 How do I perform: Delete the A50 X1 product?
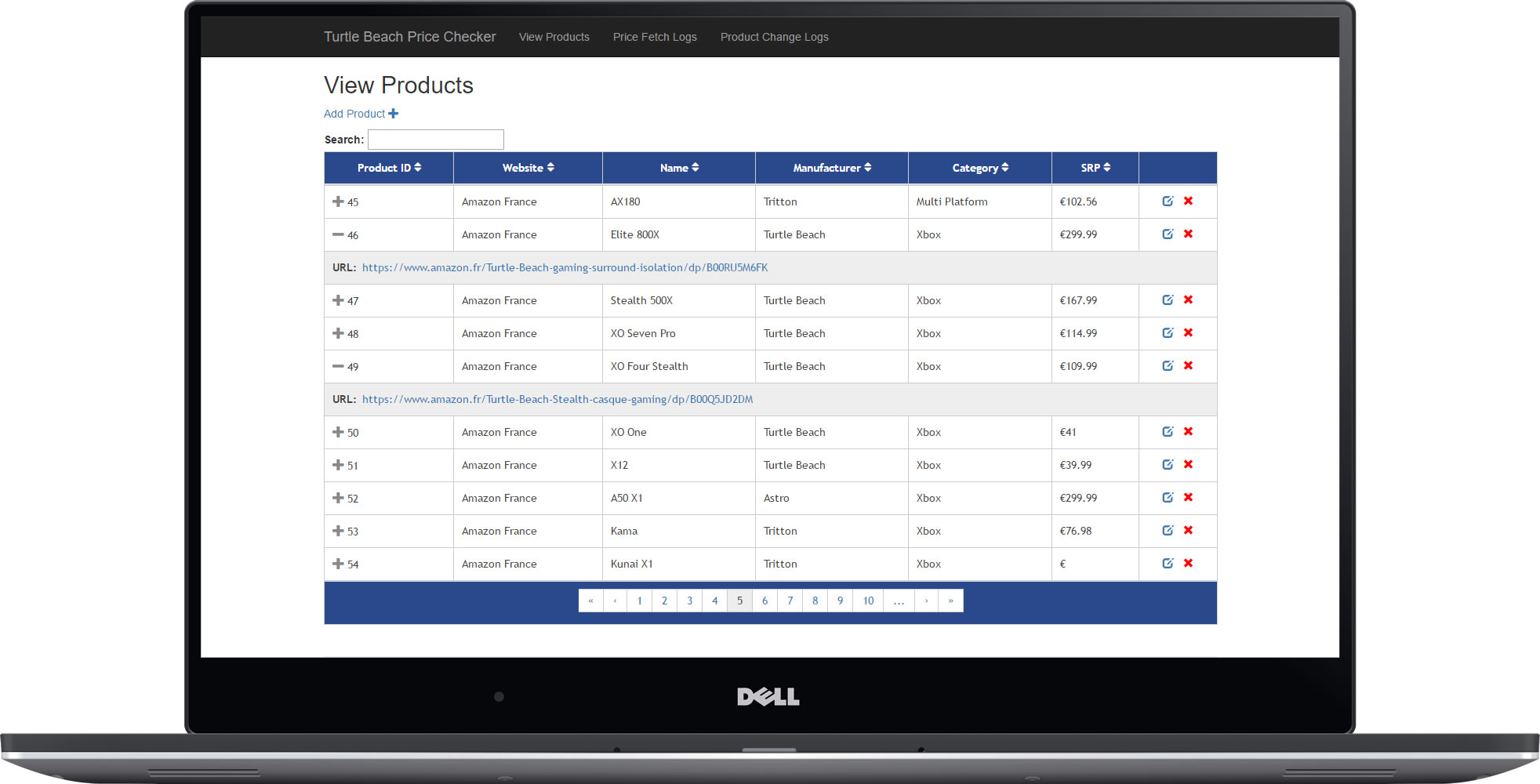(x=1189, y=497)
